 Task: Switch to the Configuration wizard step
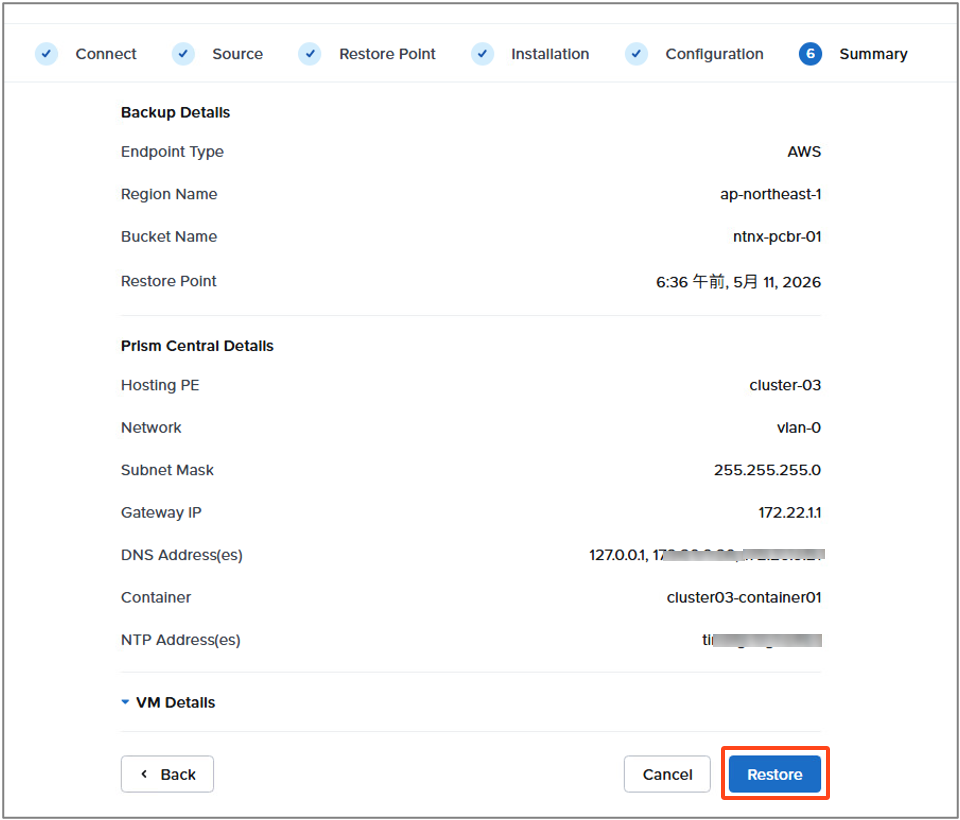tap(714, 54)
